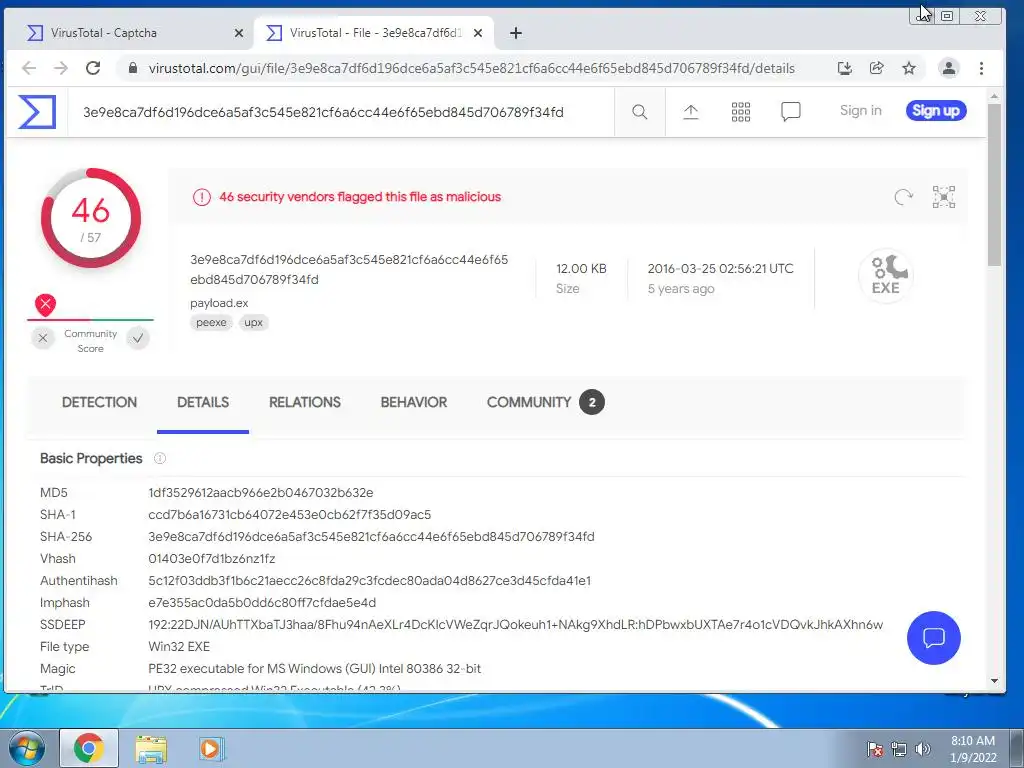Go forward in browser history

[x=61, y=68]
